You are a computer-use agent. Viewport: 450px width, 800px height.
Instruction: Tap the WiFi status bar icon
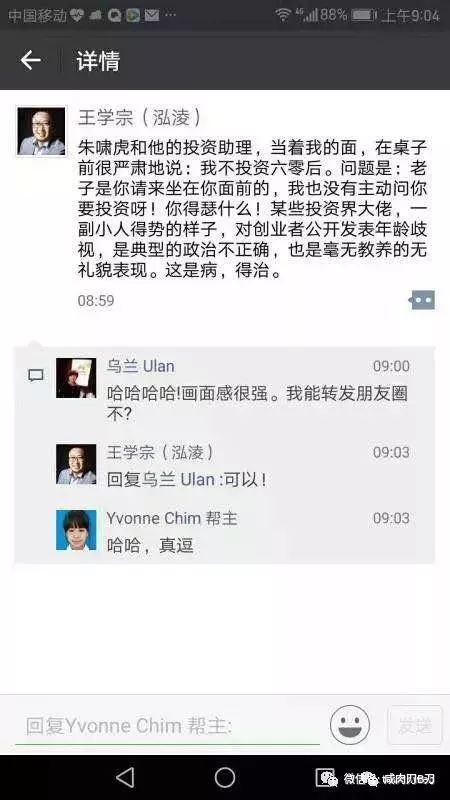point(283,15)
